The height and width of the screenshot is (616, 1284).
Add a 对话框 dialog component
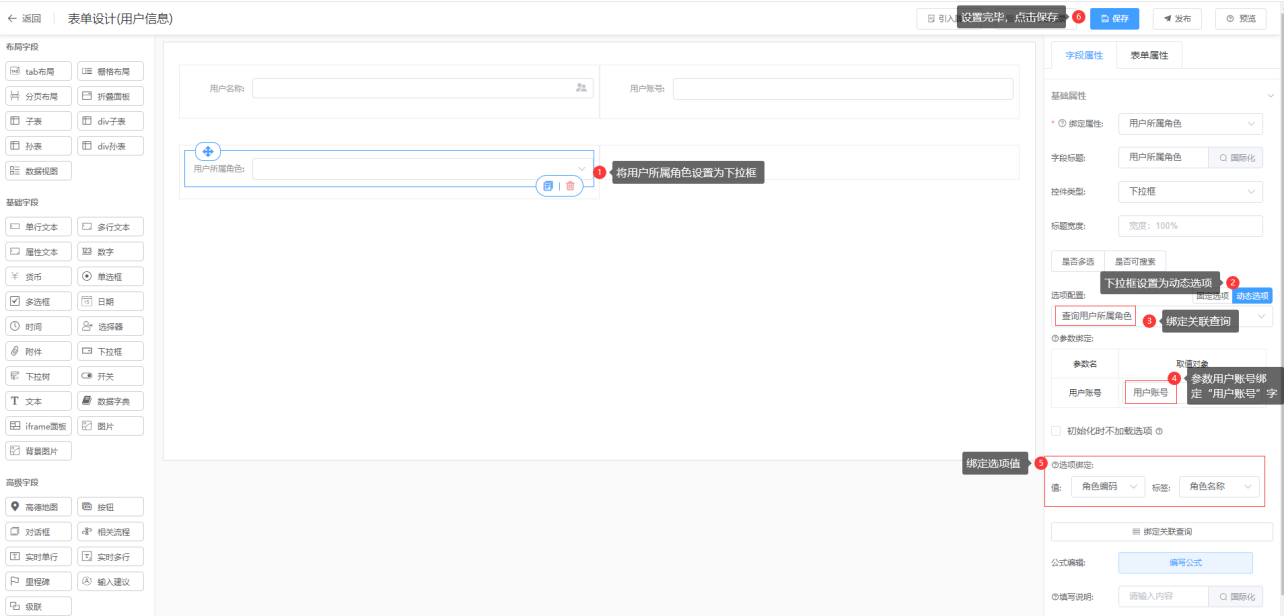click(38, 532)
